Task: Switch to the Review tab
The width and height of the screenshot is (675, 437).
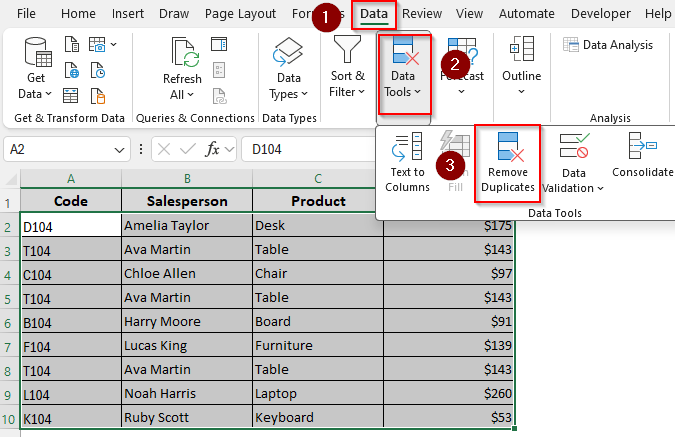Action: [422, 14]
